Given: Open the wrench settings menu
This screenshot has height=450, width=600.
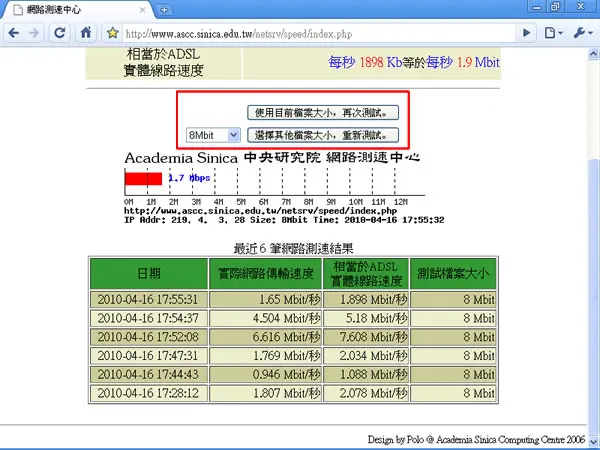Looking at the screenshot, I should click(x=582, y=33).
